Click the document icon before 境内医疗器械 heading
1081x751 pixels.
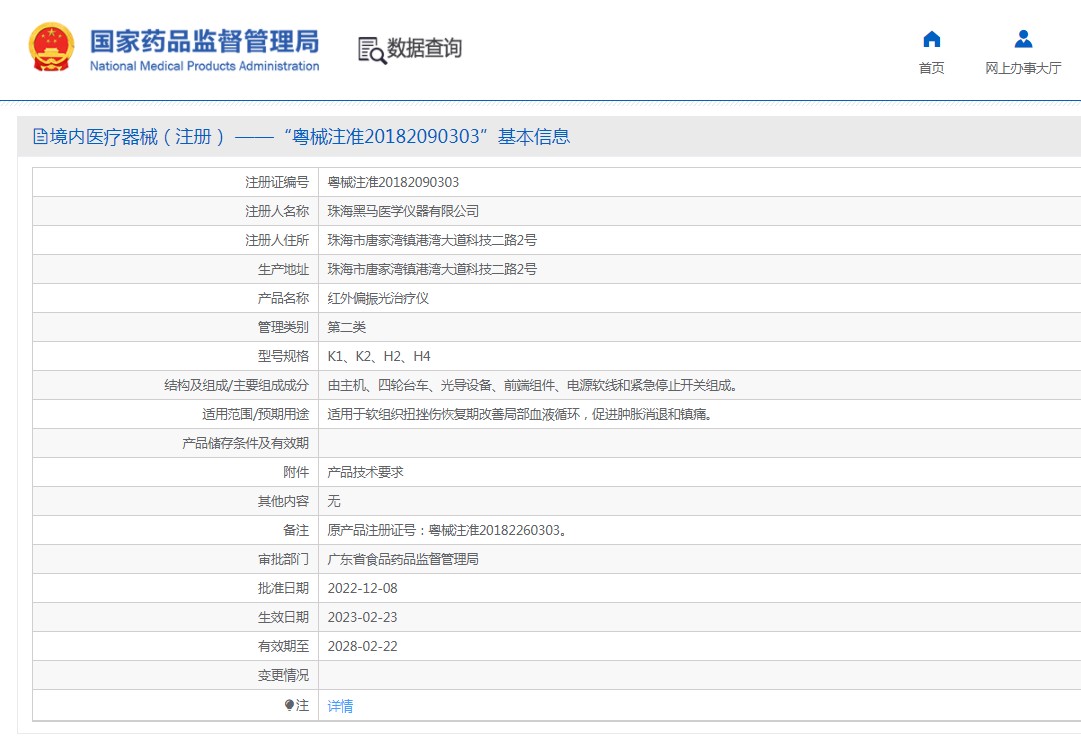click(40, 137)
